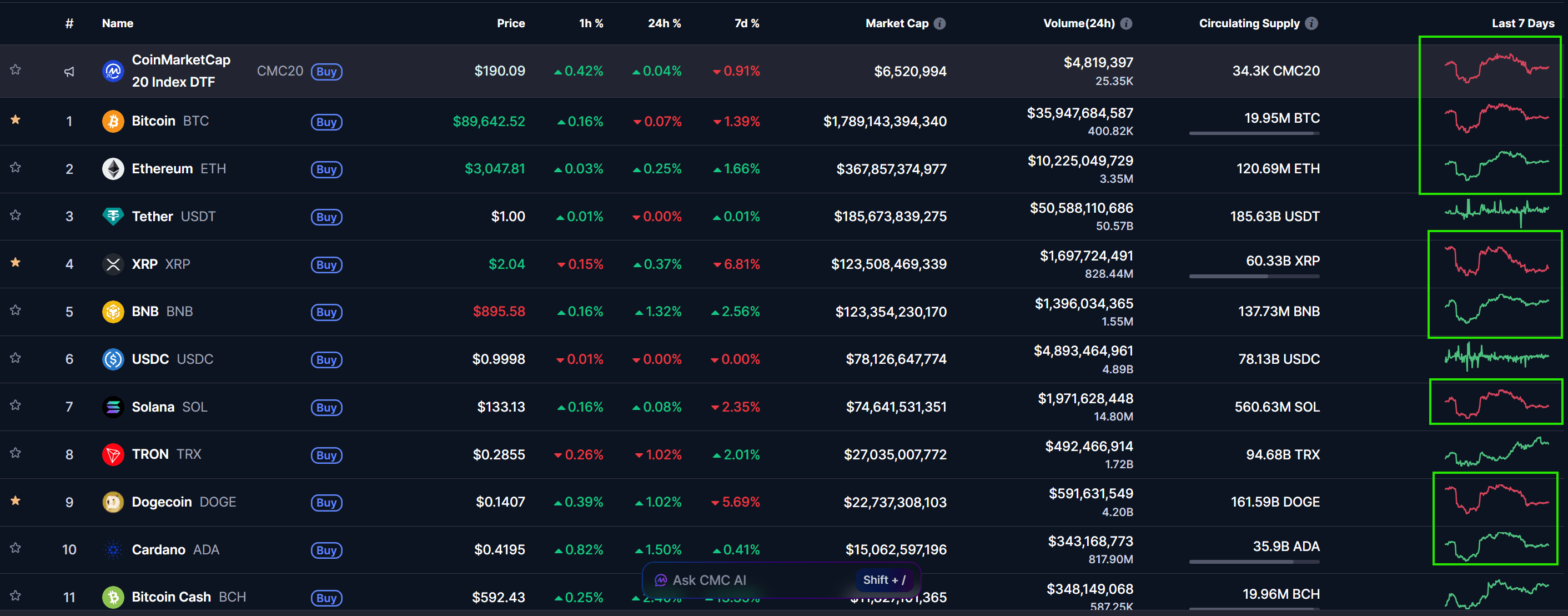Image resolution: width=1568 pixels, height=616 pixels.
Task: Add Ethereum to watchlist with star
Action: [16, 167]
